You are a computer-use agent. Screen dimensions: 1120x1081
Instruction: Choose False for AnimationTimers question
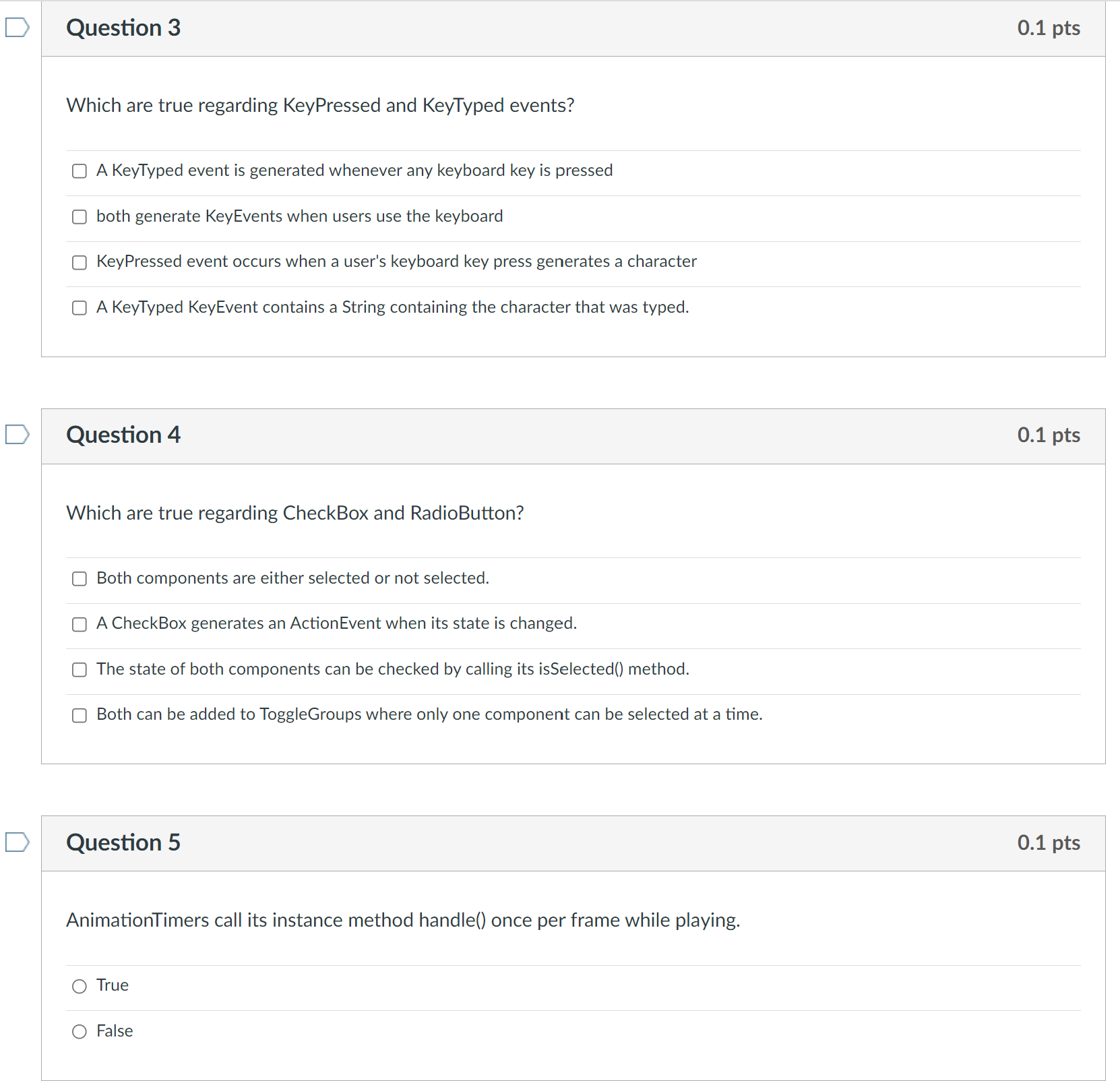pyautogui.click(x=80, y=1032)
